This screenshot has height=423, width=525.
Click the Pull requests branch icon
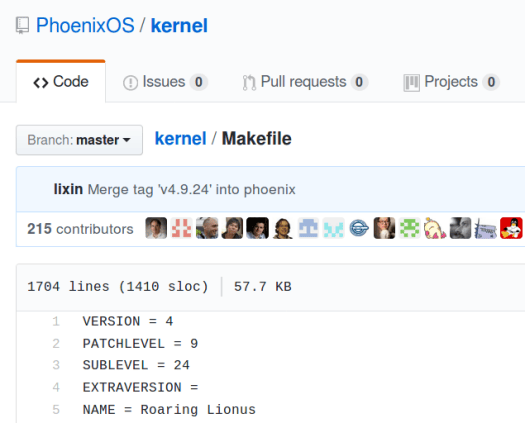(x=249, y=83)
